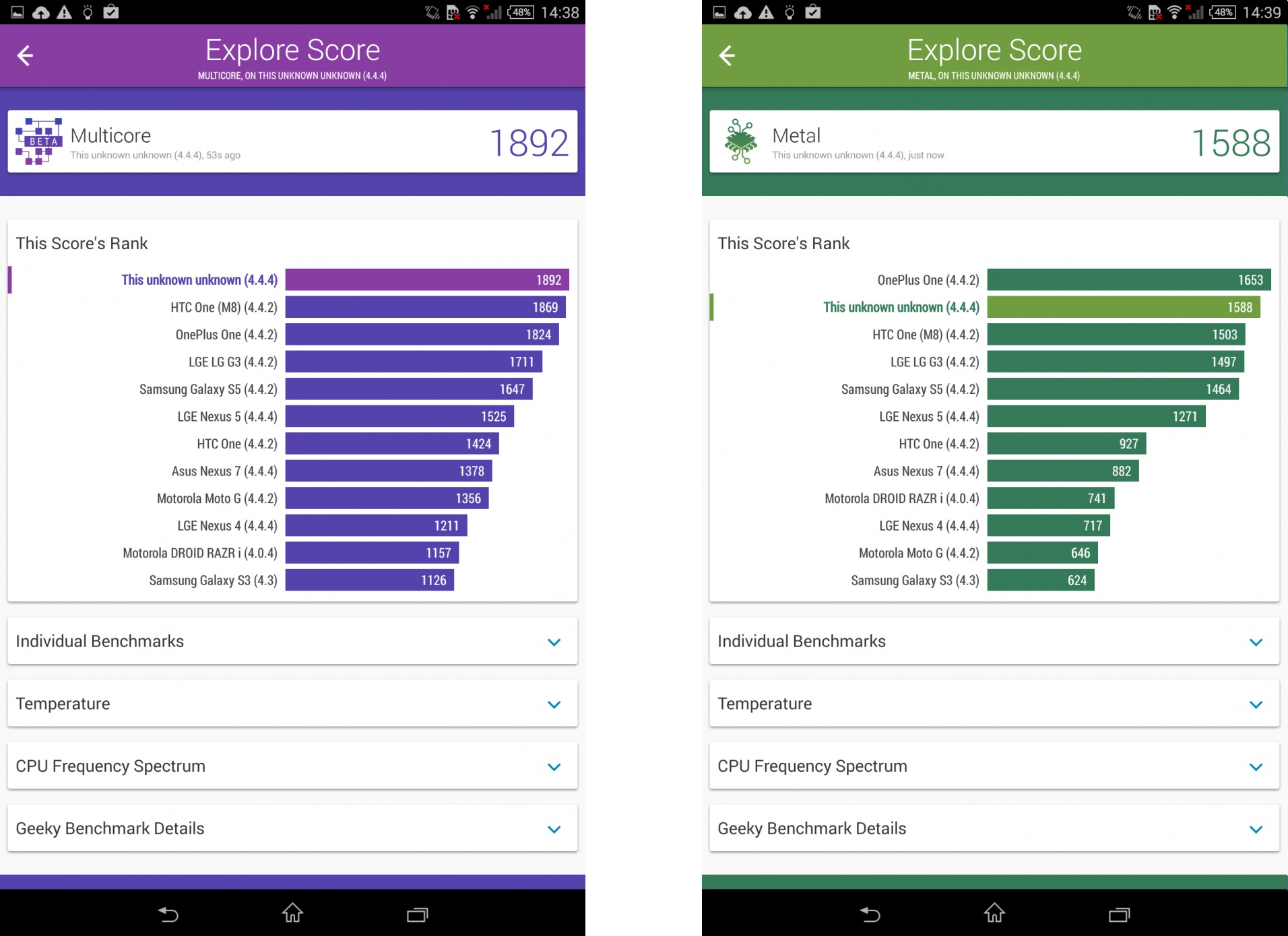Image resolution: width=1288 pixels, height=936 pixels.
Task: Tap Android home button on right screen
Action: pos(994,913)
